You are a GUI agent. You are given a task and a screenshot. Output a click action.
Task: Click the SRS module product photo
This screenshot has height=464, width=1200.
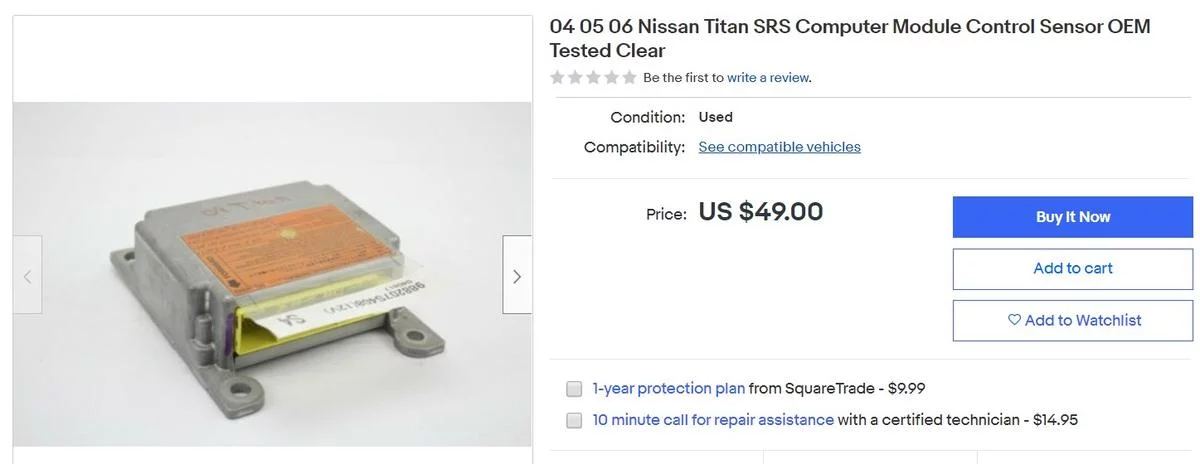[272, 275]
